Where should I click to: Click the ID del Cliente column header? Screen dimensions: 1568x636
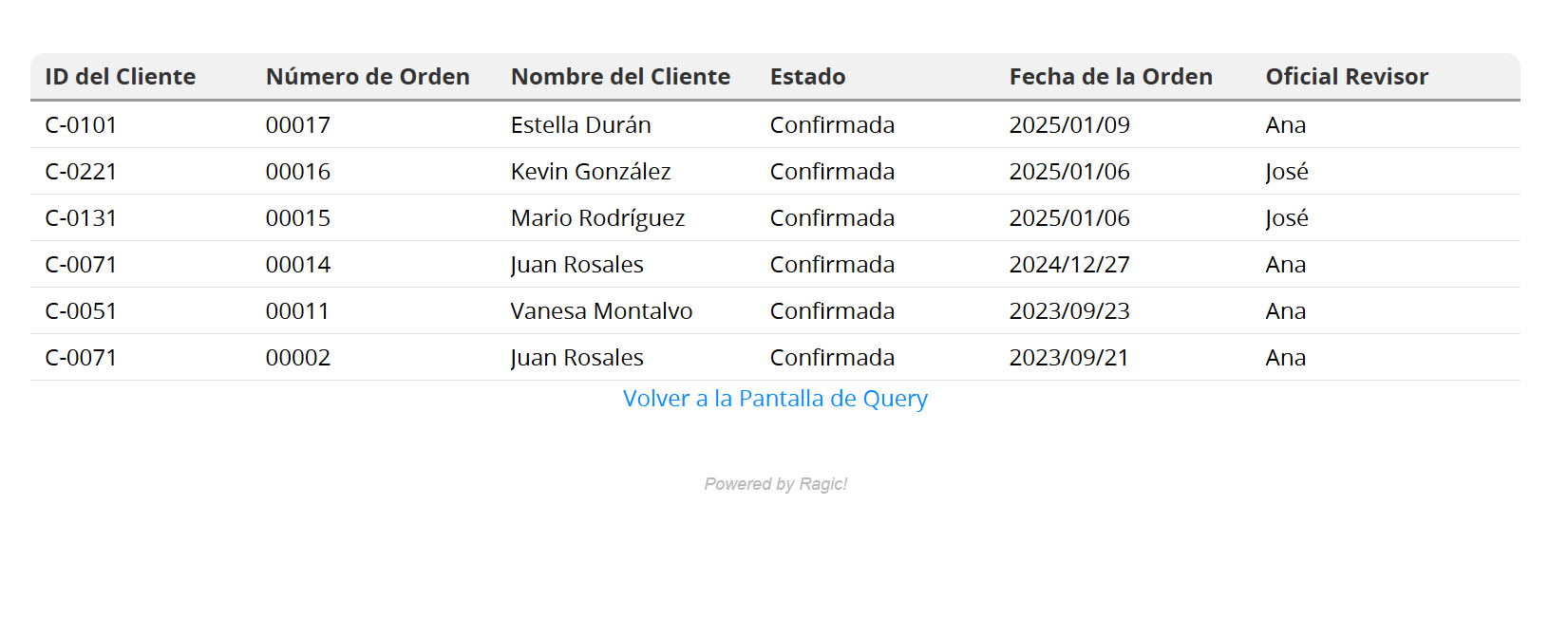point(121,77)
